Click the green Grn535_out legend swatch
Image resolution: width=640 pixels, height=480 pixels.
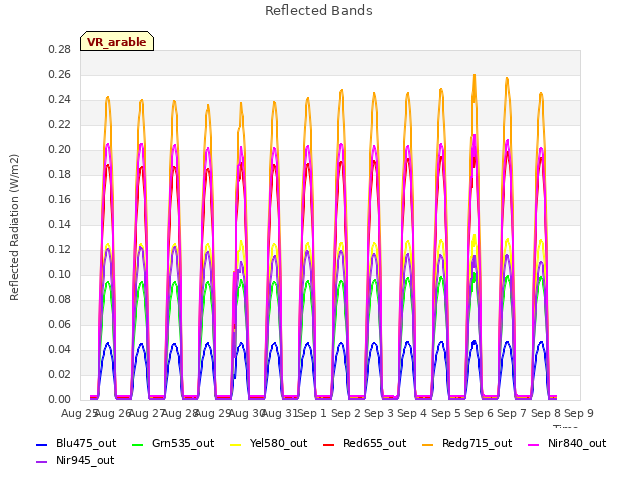(138, 444)
